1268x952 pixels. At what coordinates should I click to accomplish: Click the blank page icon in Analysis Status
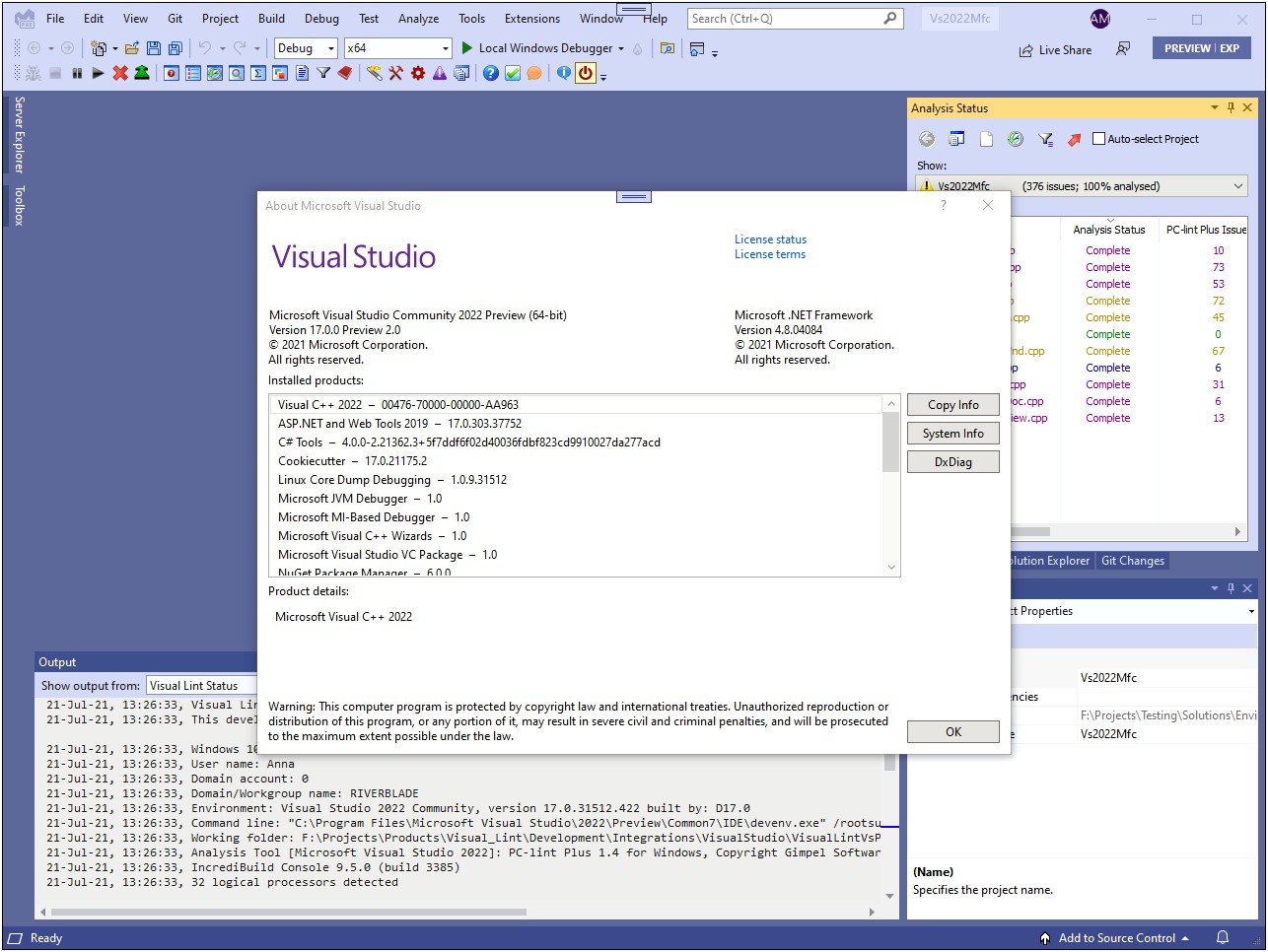986,139
